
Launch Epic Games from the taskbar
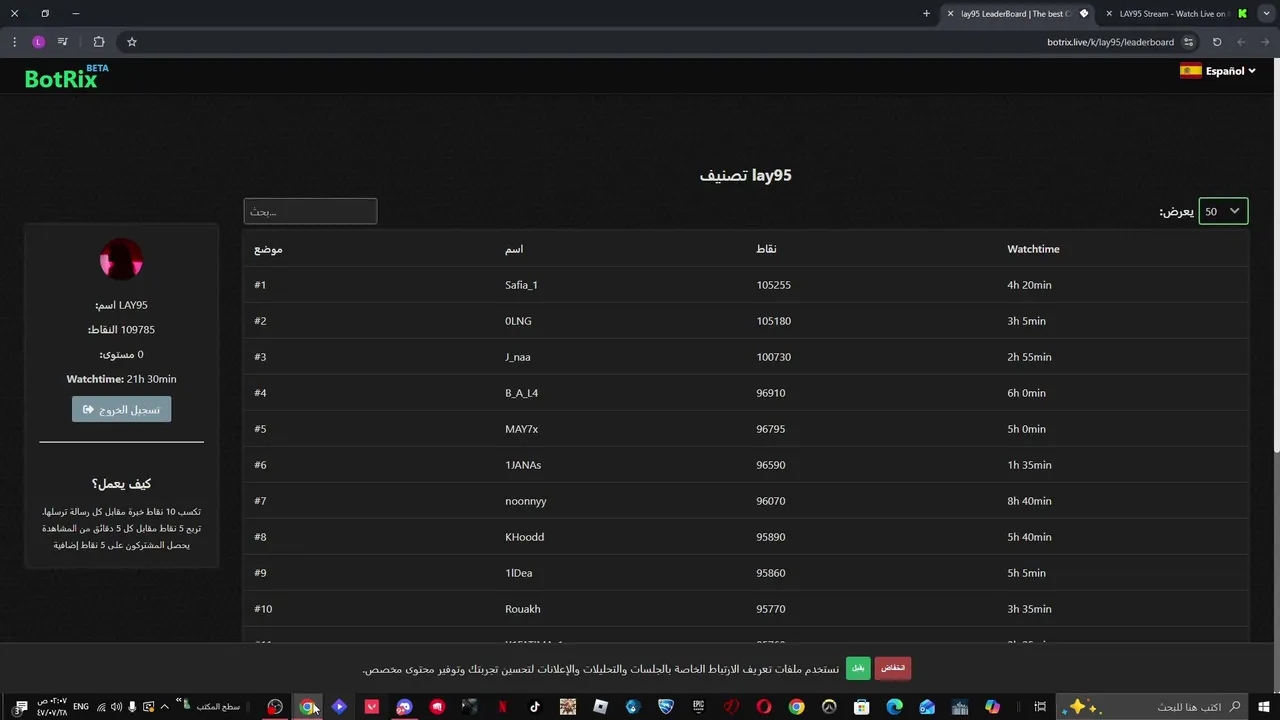tap(698, 707)
